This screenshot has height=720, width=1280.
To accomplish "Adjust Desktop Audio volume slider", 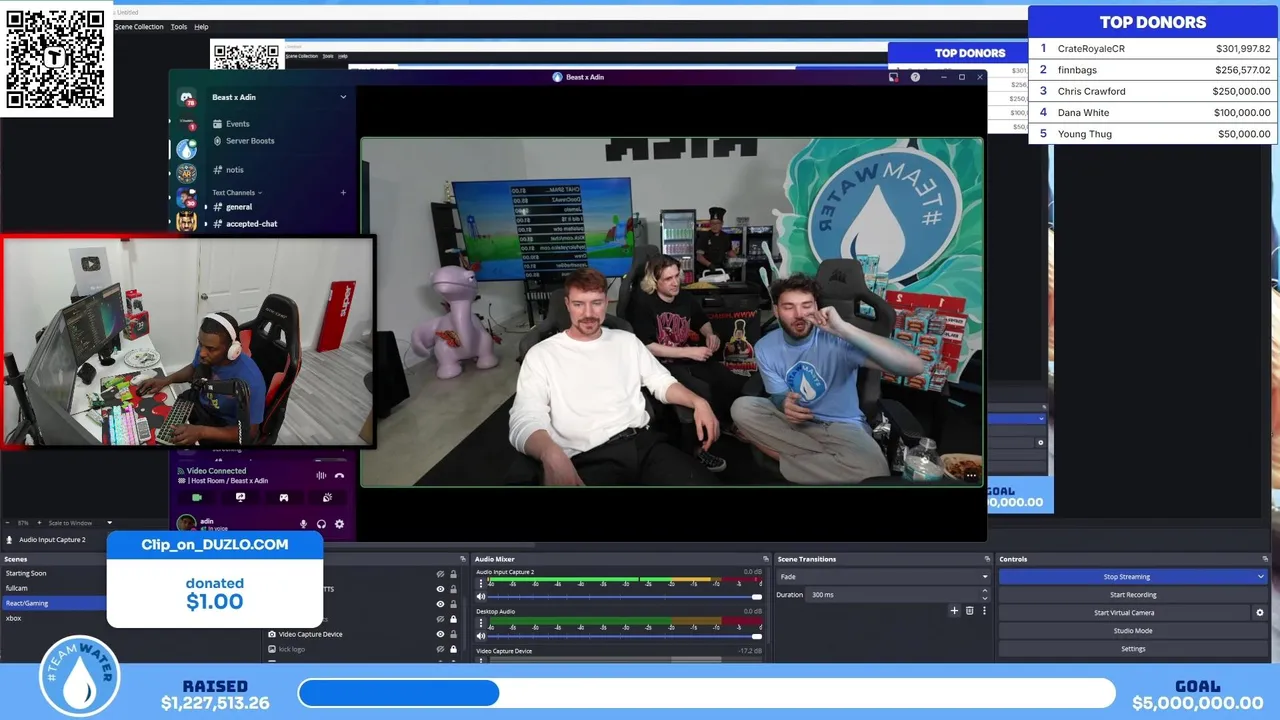I will tap(624, 636).
